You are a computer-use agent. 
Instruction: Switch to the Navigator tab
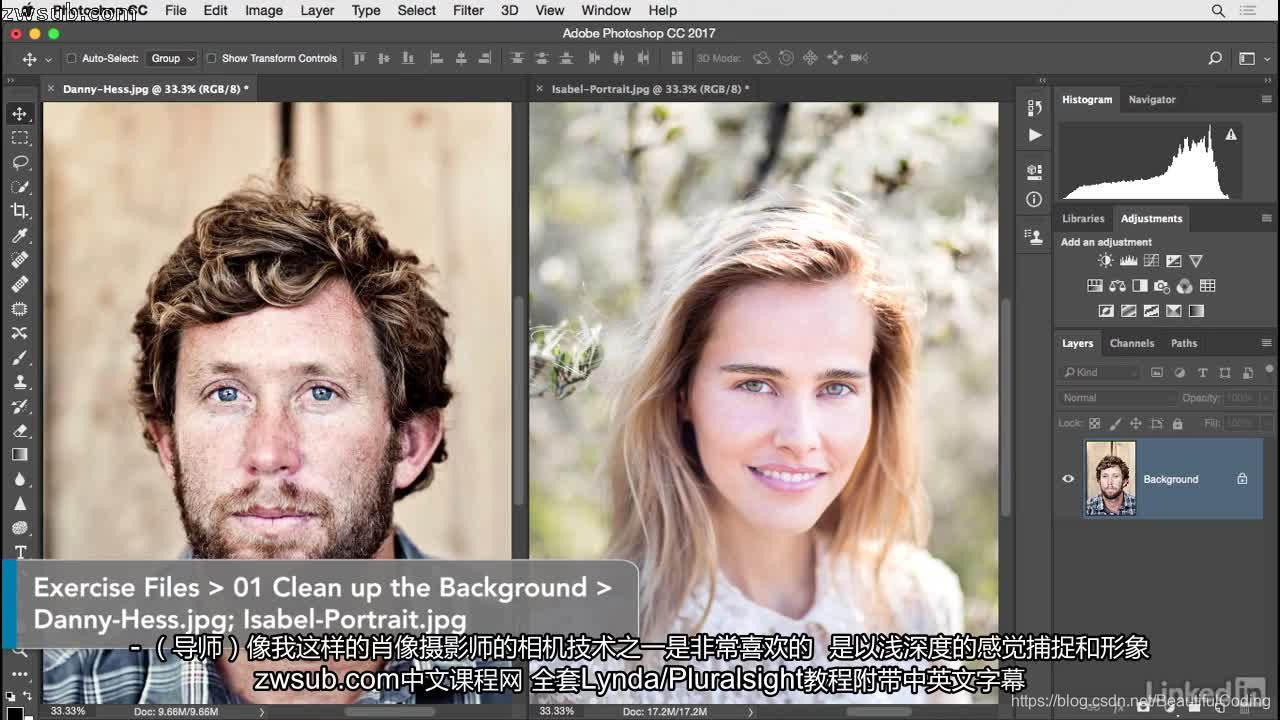coord(1152,100)
